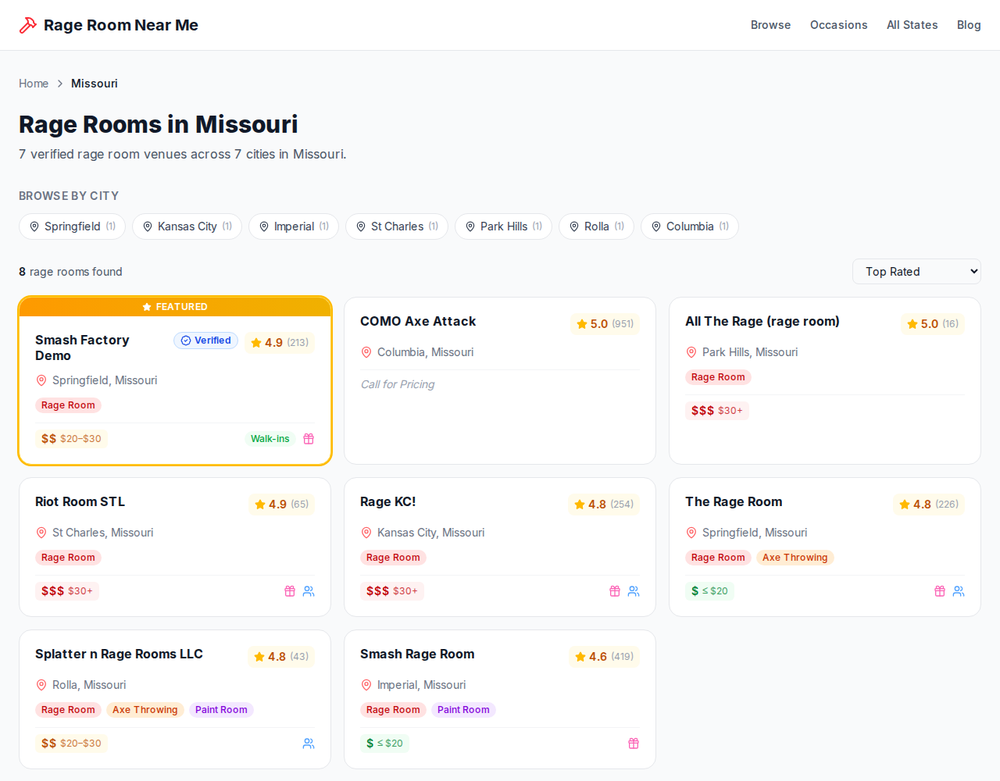The image size is (1000, 781).
Task: Click group icon on Rage KC! card
Action: click(633, 591)
